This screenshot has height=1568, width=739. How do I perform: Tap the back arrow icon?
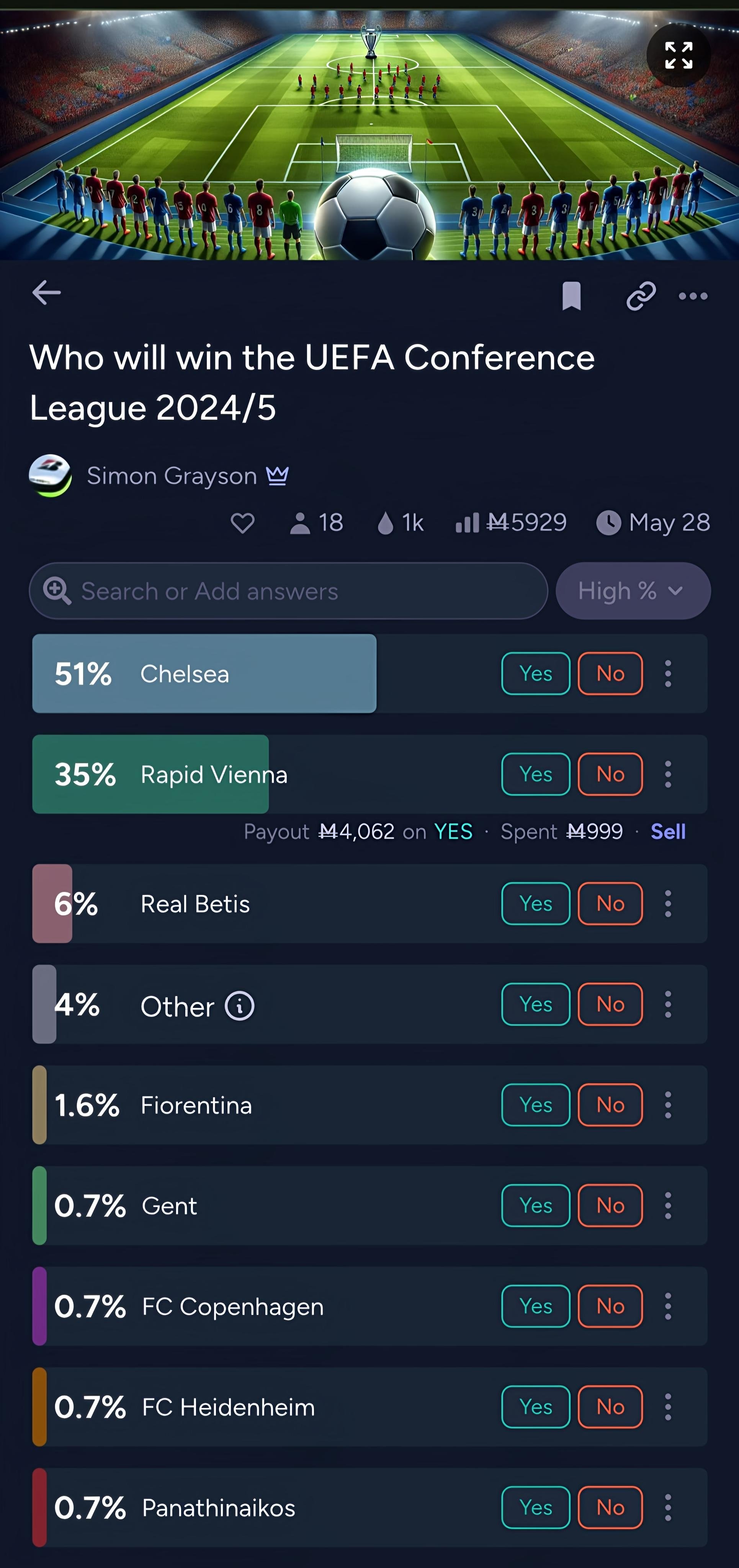[46, 293]
